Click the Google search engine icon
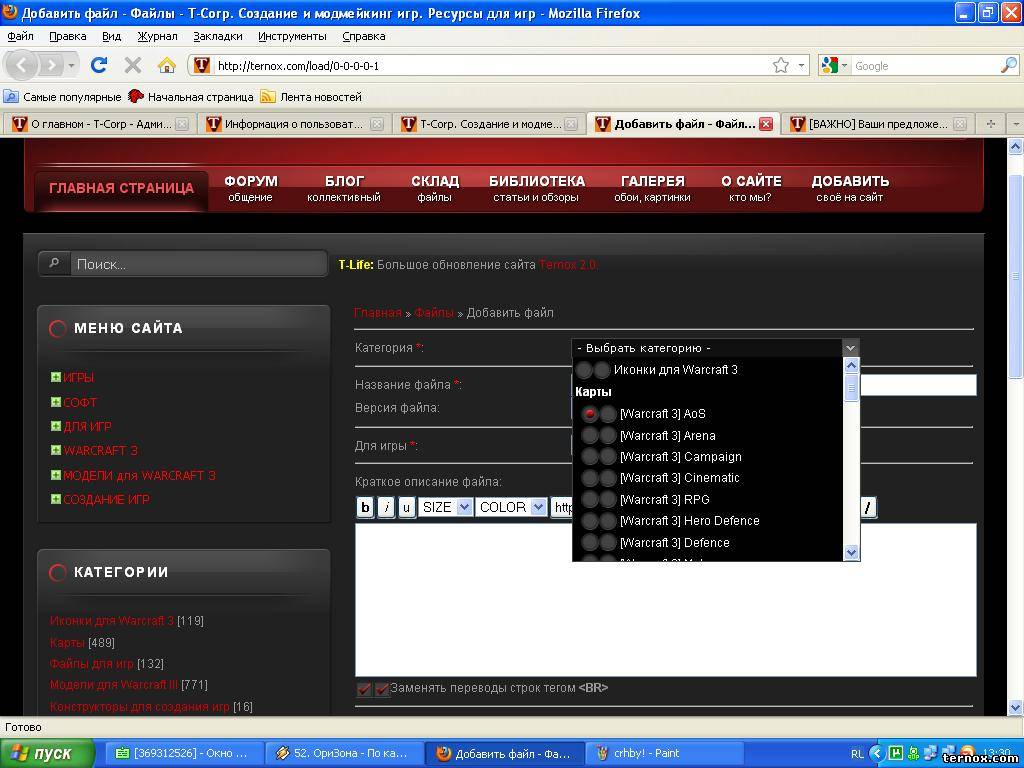This screenshot has height=768, width=1024. (829, 65)
